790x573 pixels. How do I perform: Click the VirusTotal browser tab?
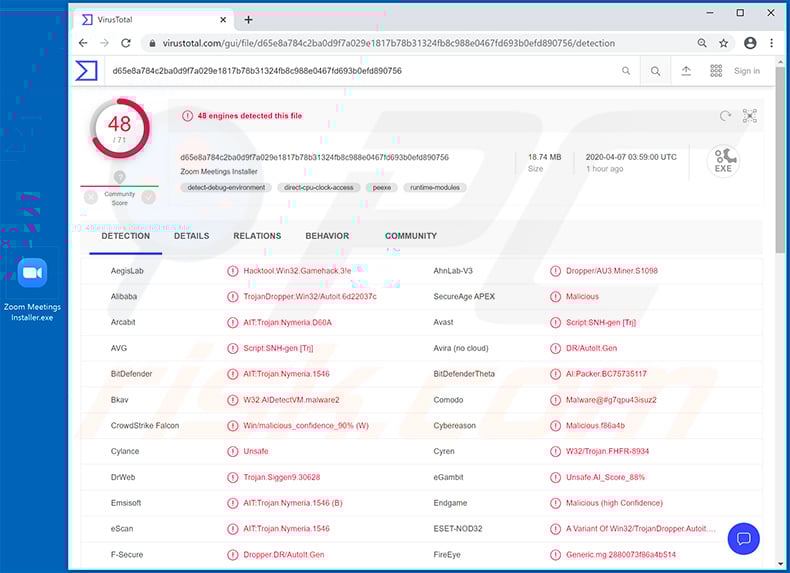click(154, 20)
